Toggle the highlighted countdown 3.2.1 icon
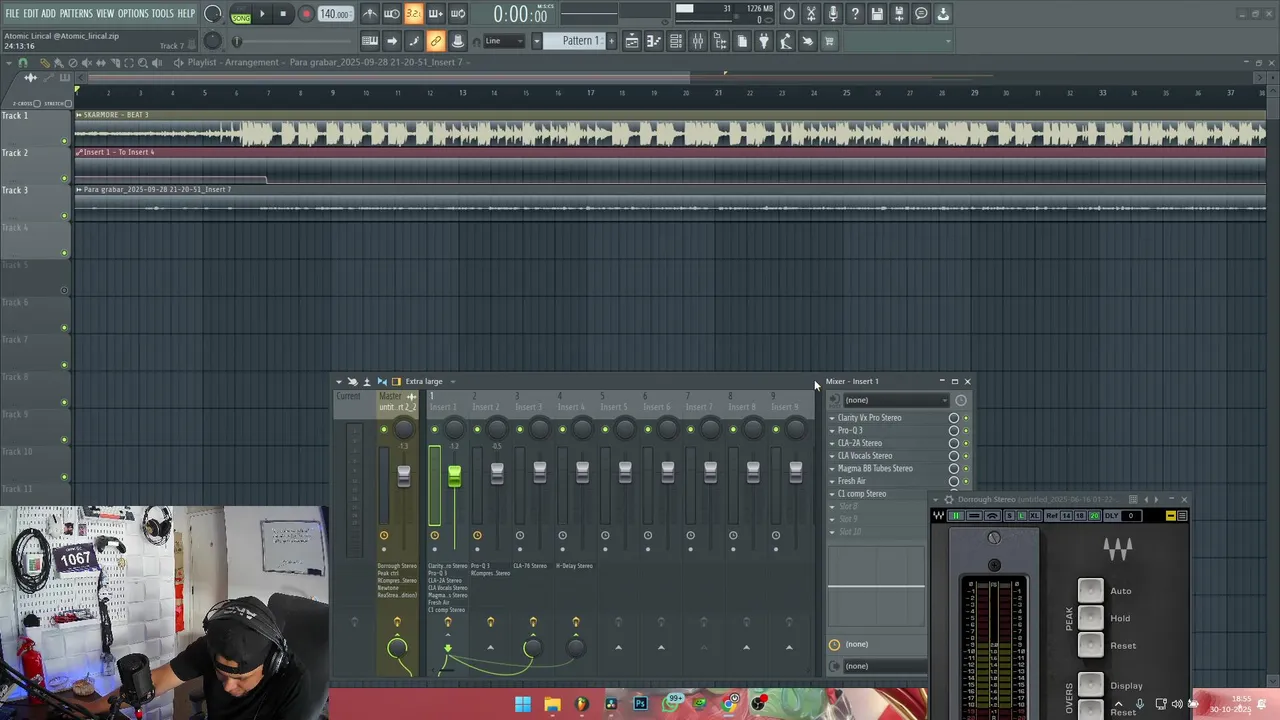Screen dimensions: 1280x720 pos(413,14)
